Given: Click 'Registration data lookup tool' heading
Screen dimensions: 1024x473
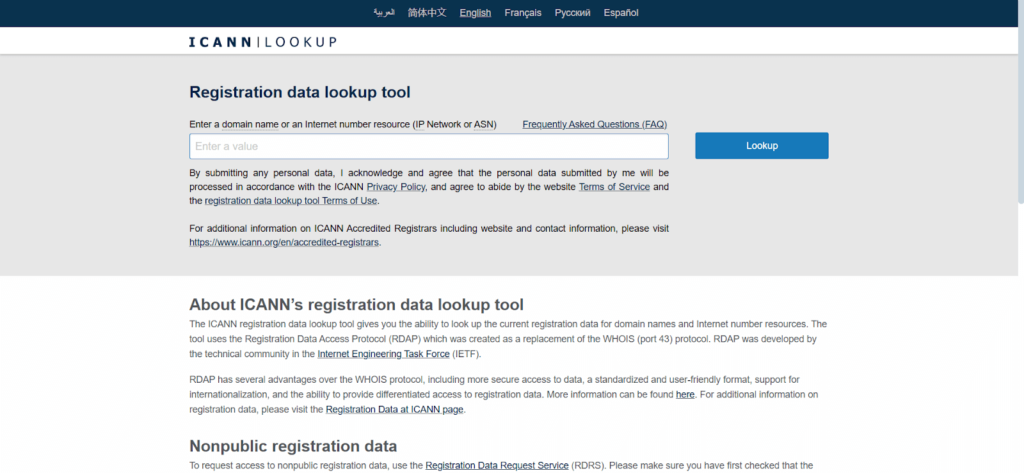Looking at the screenshot, I should (300, 92).
